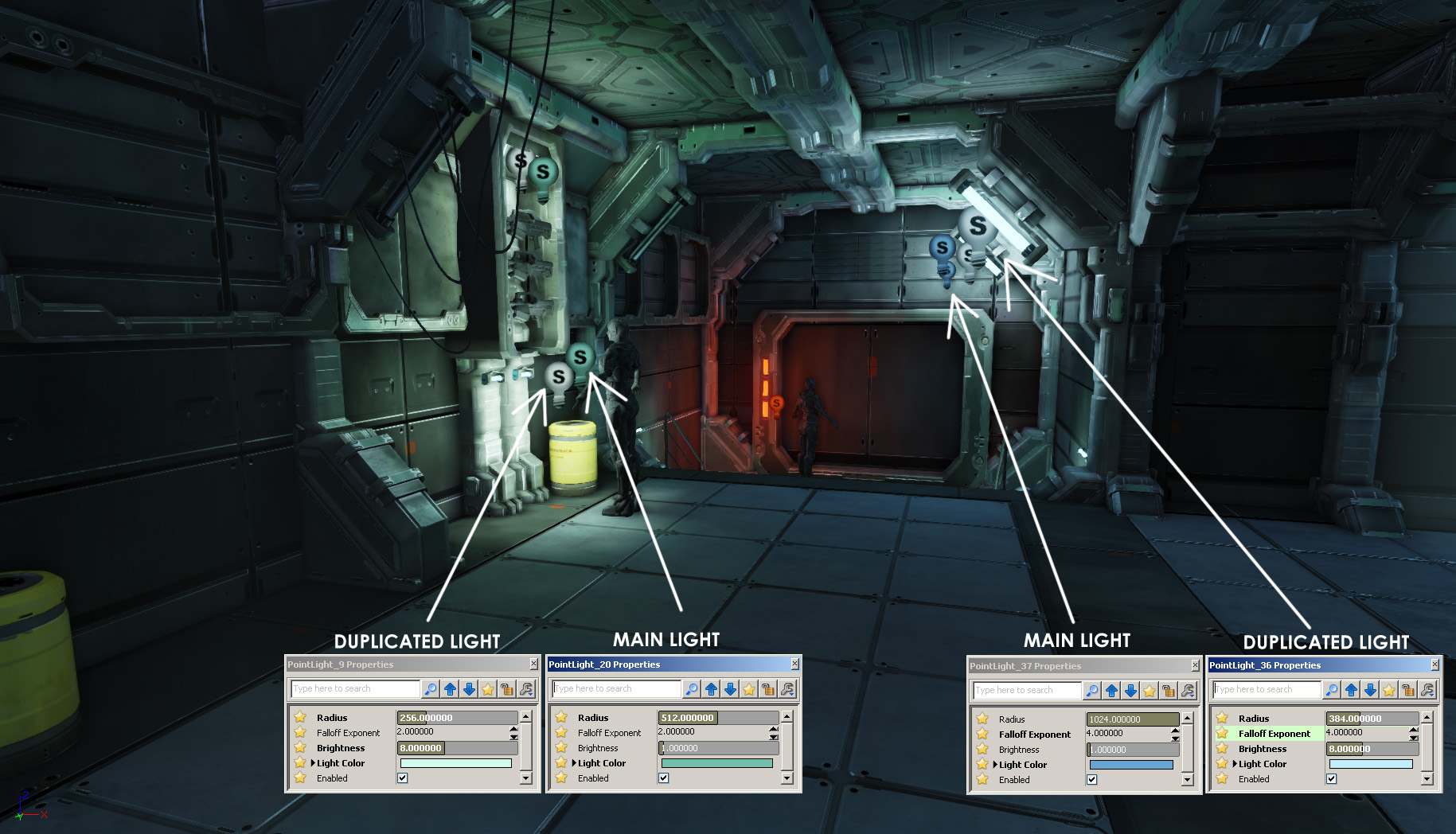Close the PointLight_9 Properties window
This screenshot has width=1456, height=834.
pyautogui.click(x=533, y=664)
